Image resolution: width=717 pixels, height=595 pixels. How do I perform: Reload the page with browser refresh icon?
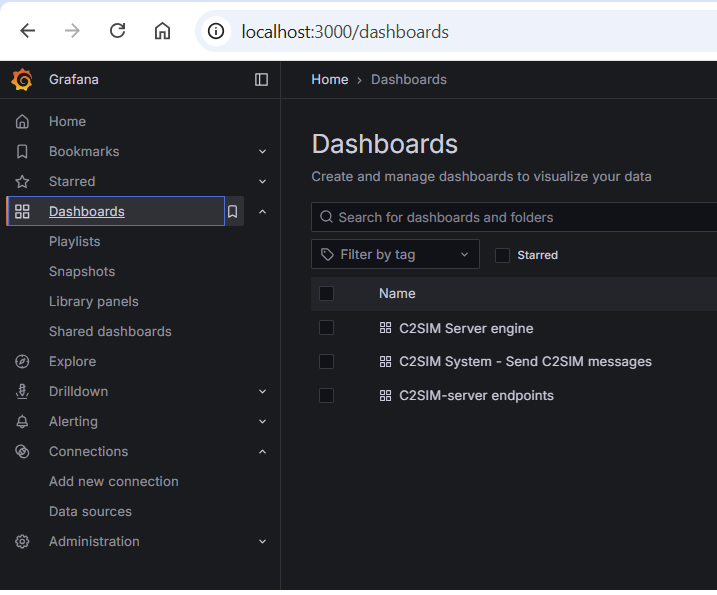point(117,31)
